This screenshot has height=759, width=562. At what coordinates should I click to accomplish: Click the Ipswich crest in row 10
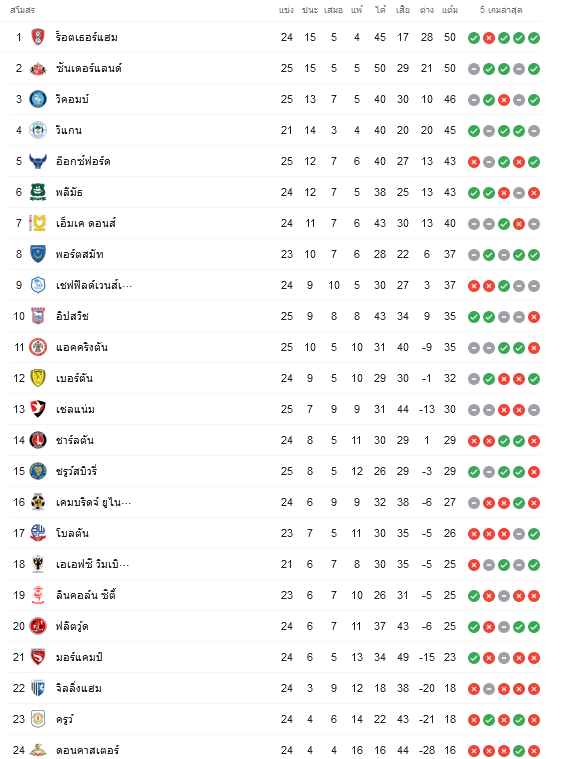(x=38, y=316)
